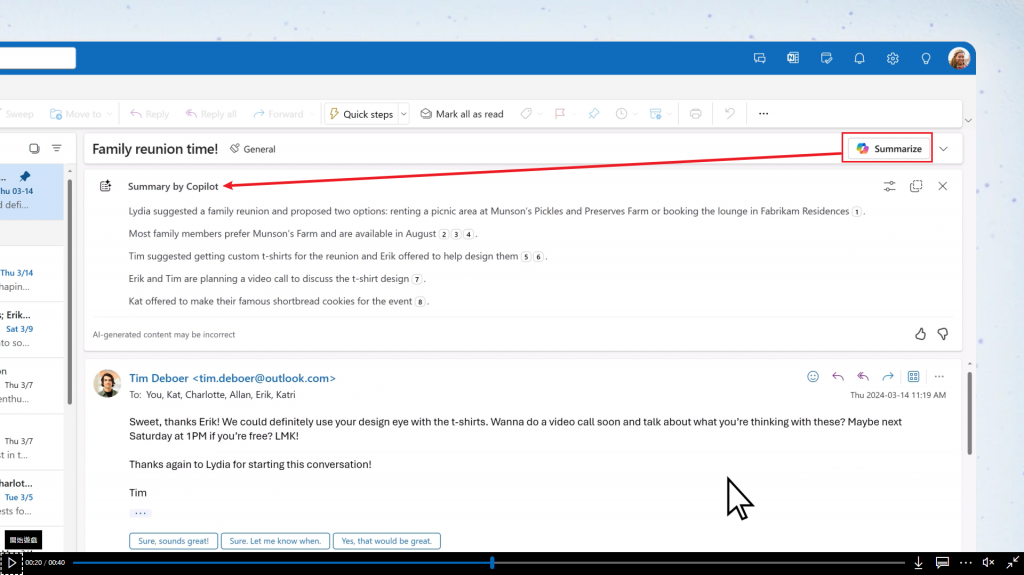Click the select-all icon above message list
The image size is (1024, 575).
[x=34, y=149]
